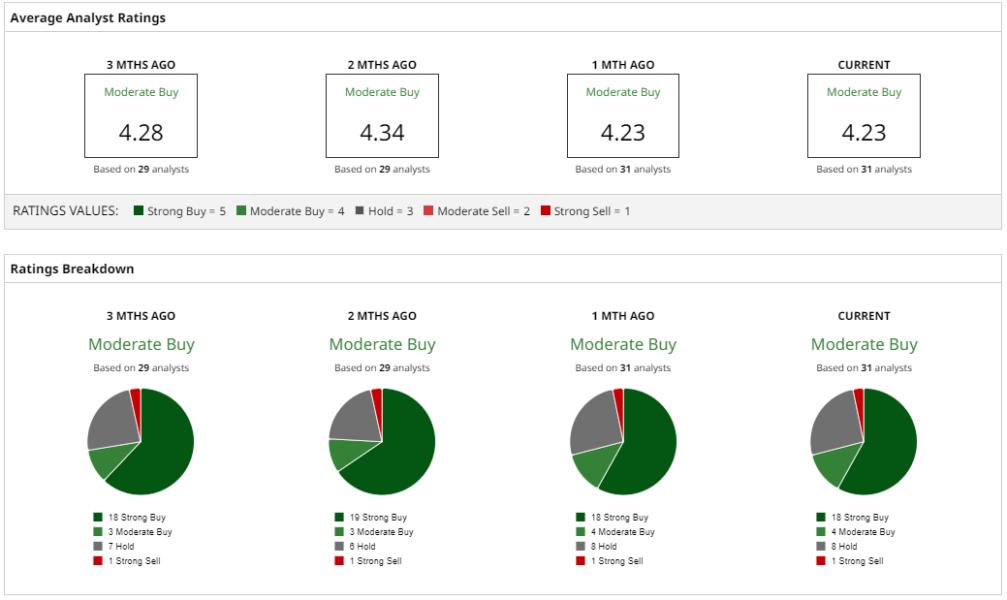Click the grey Hold slice in 1 MTH AGO pie
This screenshot has height=600, width=1007.
click(x=595, y=422)
